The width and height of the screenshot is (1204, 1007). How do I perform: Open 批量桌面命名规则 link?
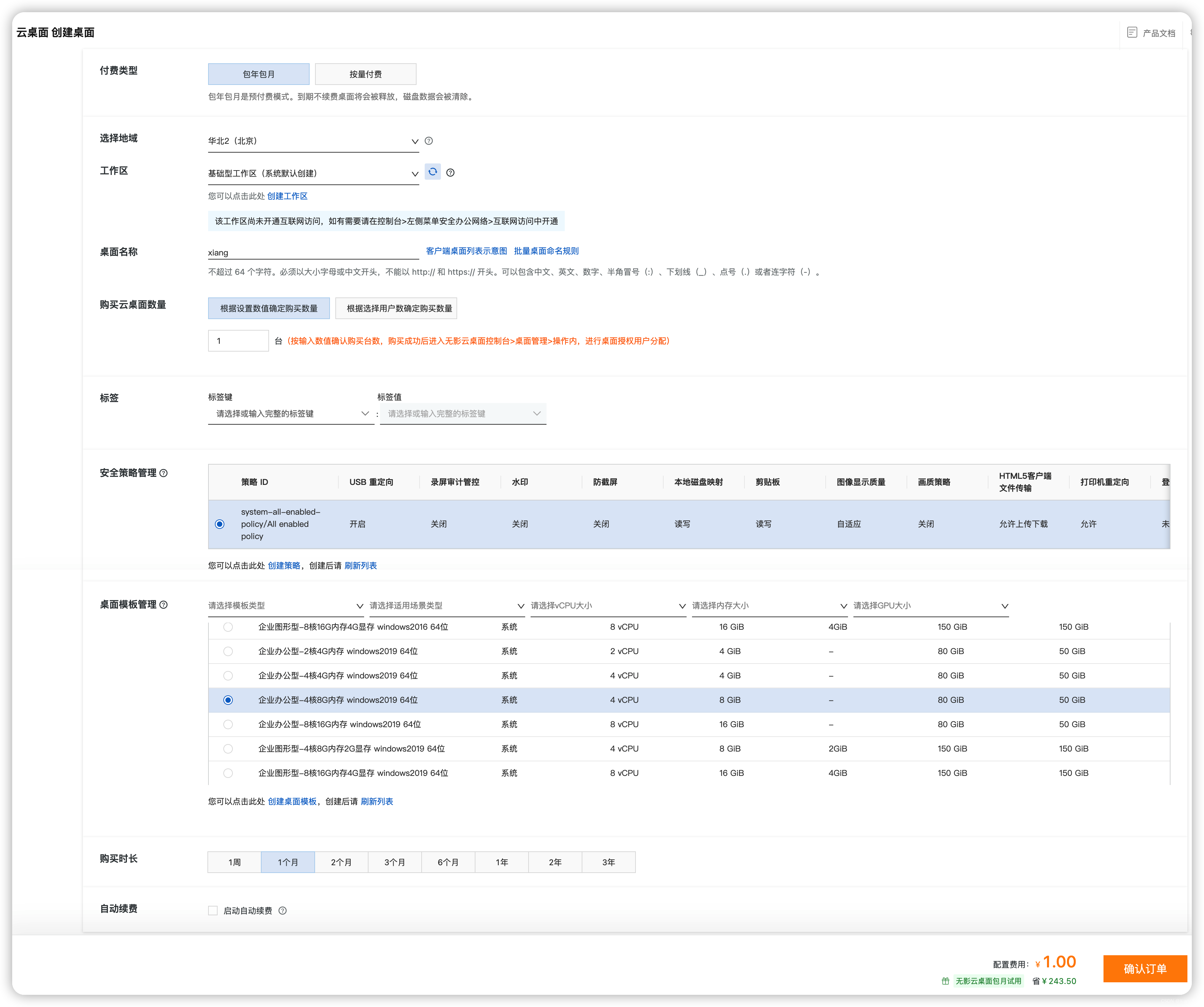(546, 251)
